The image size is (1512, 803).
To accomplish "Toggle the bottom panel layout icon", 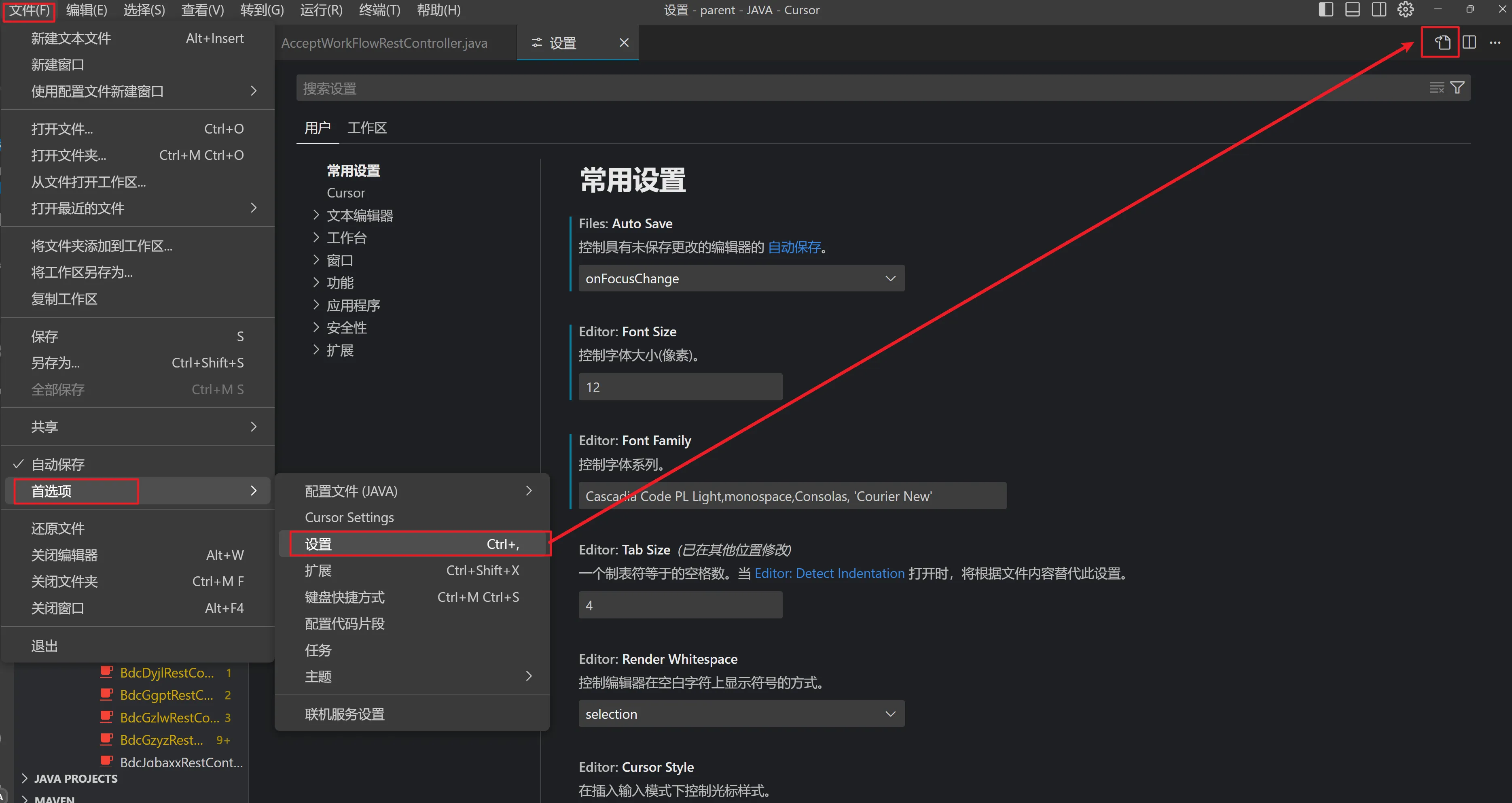I will point(1352,9).
